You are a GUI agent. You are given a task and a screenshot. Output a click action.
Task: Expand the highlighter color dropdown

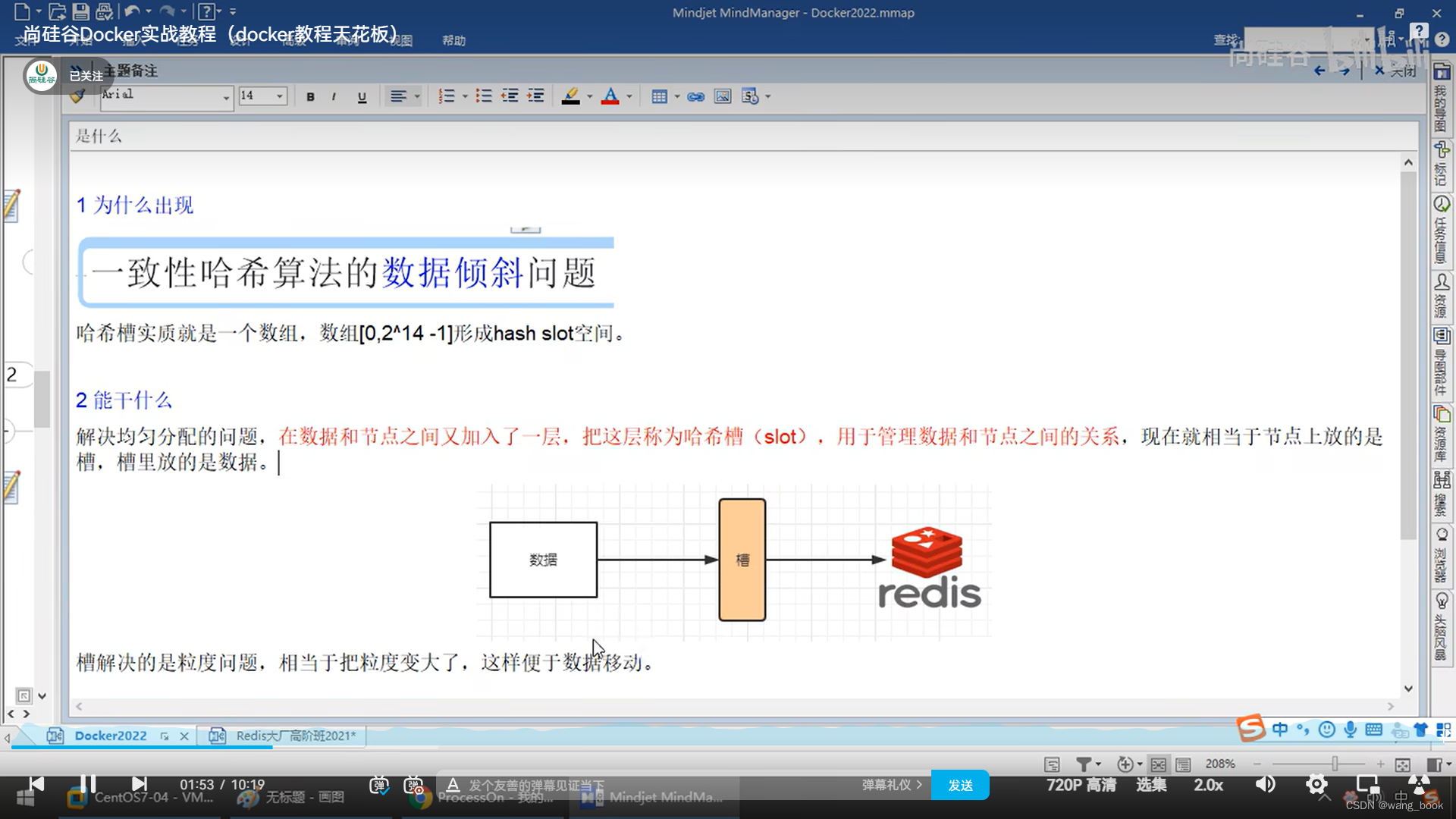point(589,96)
